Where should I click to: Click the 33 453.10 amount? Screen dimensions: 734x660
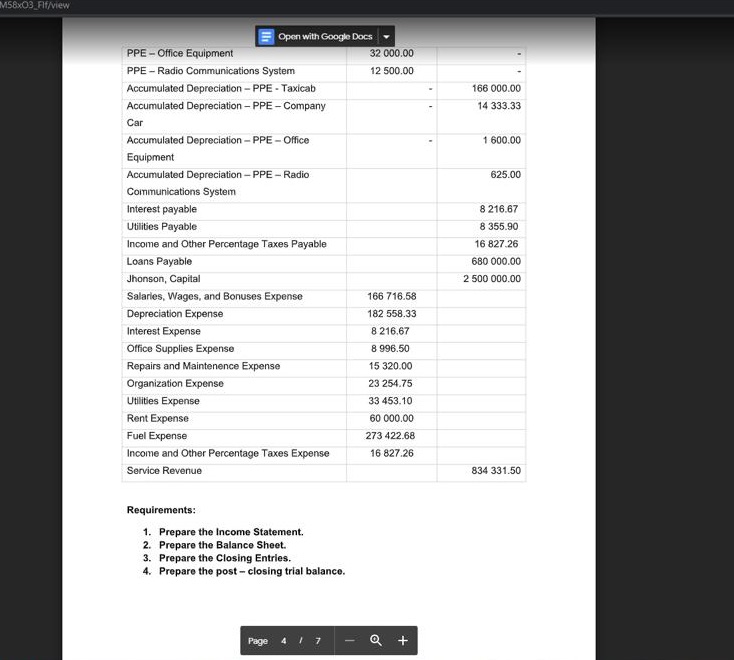(x=390, y=401)
